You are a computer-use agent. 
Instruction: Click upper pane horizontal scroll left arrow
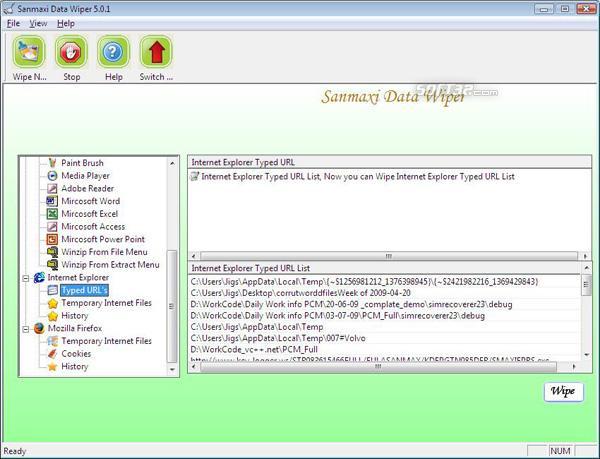(x=194, y=256)
